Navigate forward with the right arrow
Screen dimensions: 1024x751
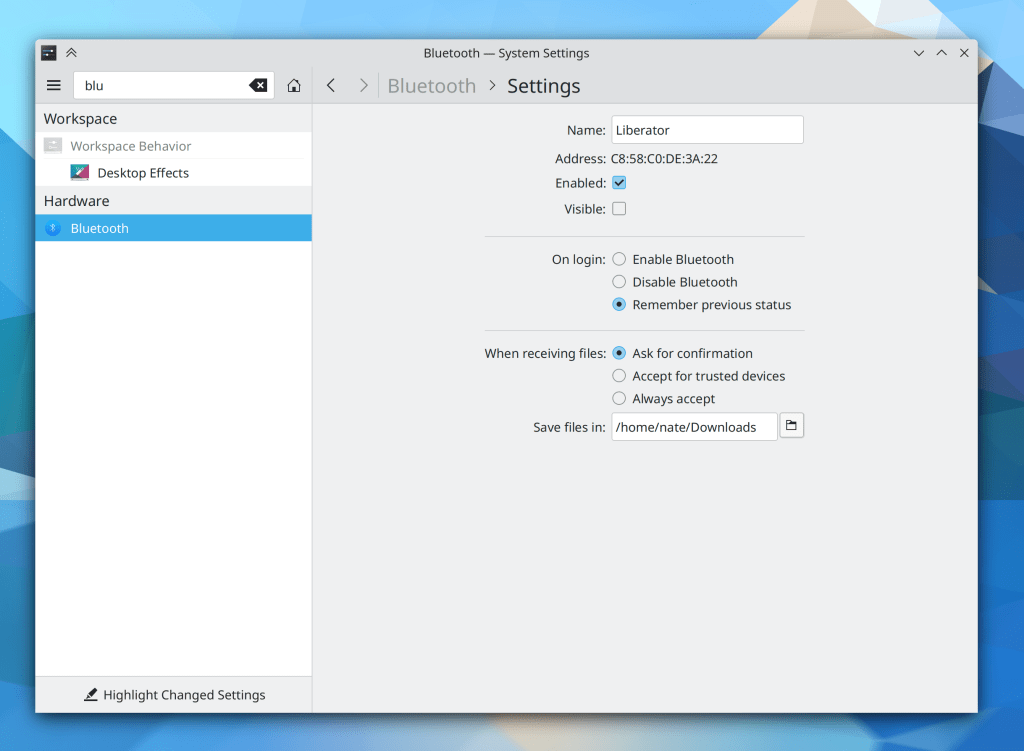coord(363,86)
